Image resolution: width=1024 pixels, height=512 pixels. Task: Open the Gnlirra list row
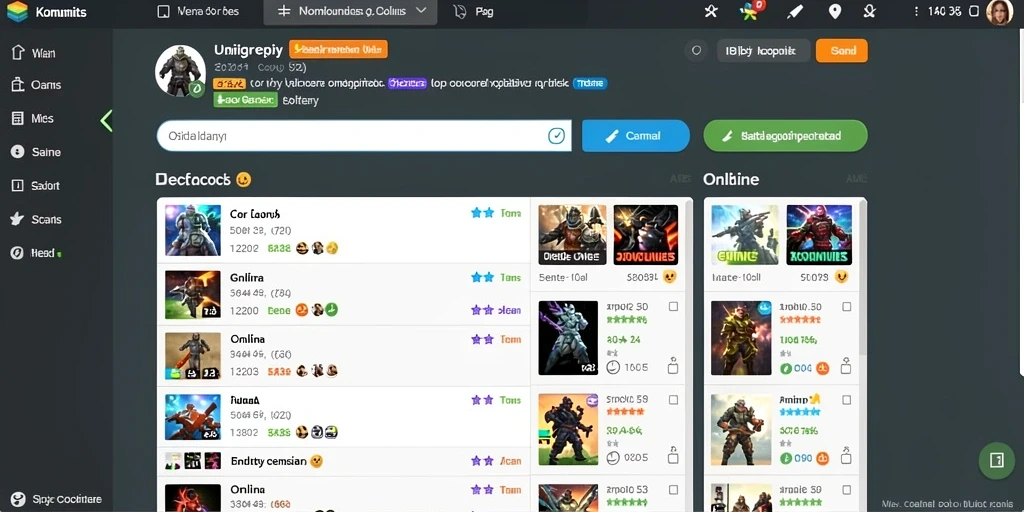click(344, 294)
